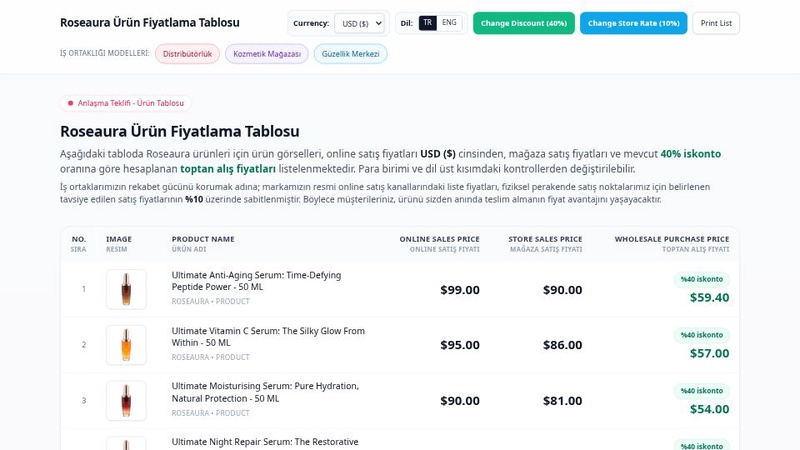Click the Anlaşma Teklifi - Ürün Tablosu badge

(126, 103)
